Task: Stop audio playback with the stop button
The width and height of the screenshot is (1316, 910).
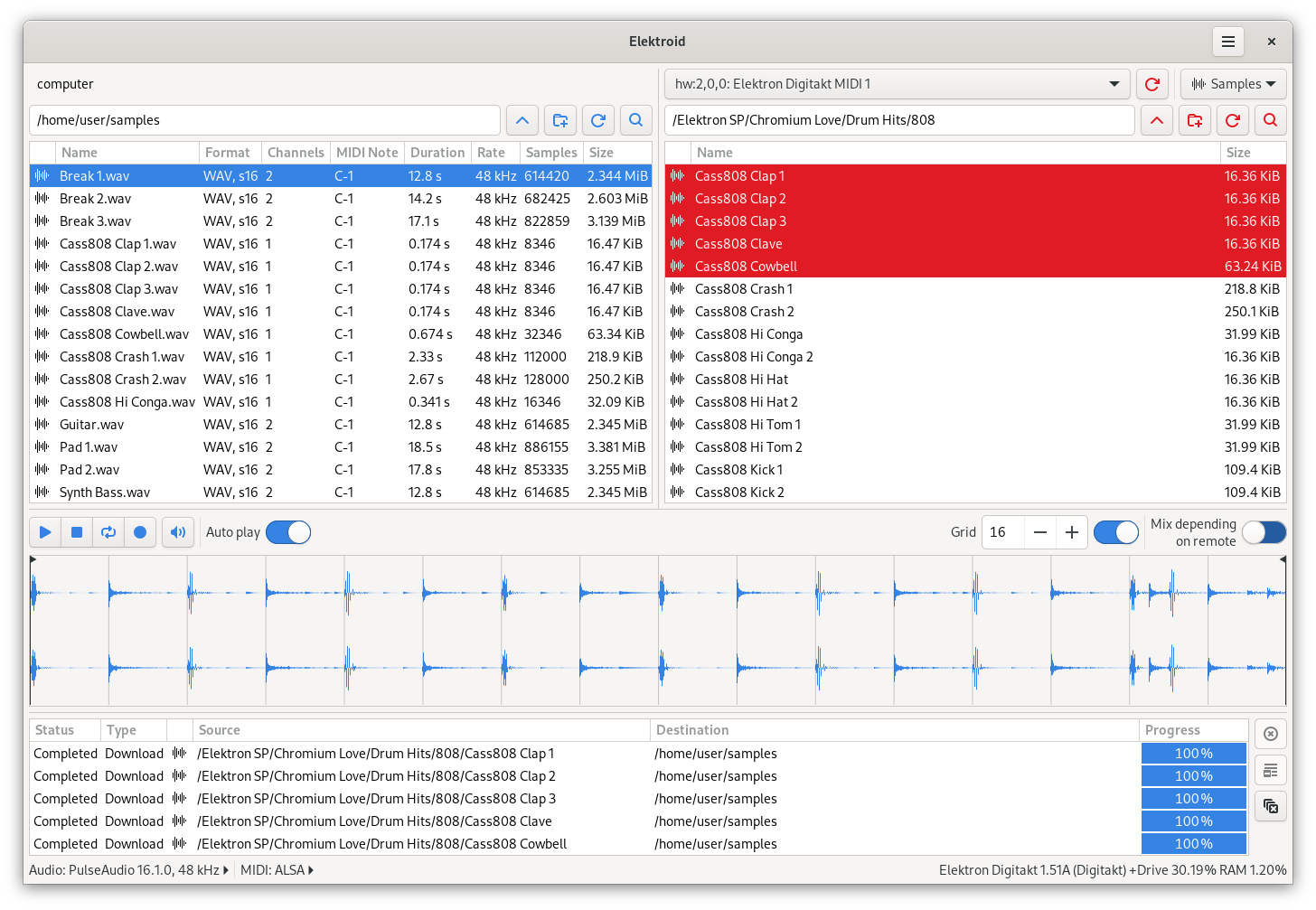Action: pyautogui.click(x=77, y=532)
